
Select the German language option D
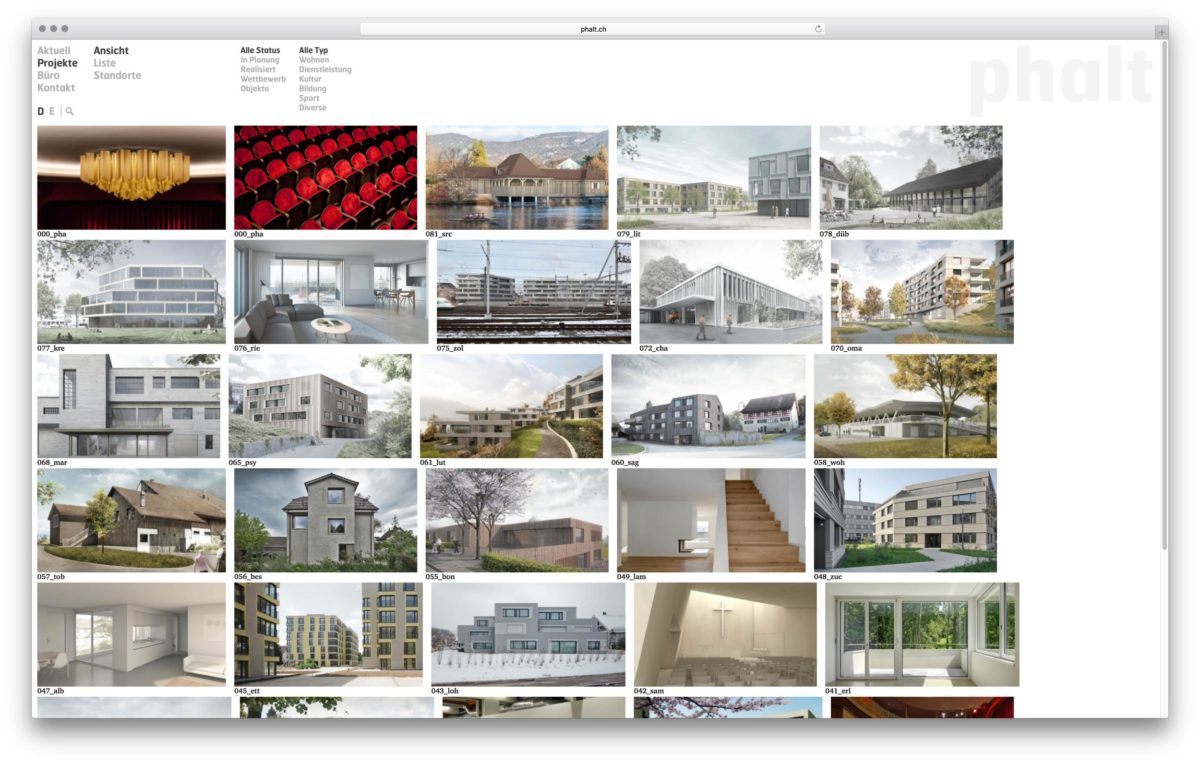coord(41,112)
